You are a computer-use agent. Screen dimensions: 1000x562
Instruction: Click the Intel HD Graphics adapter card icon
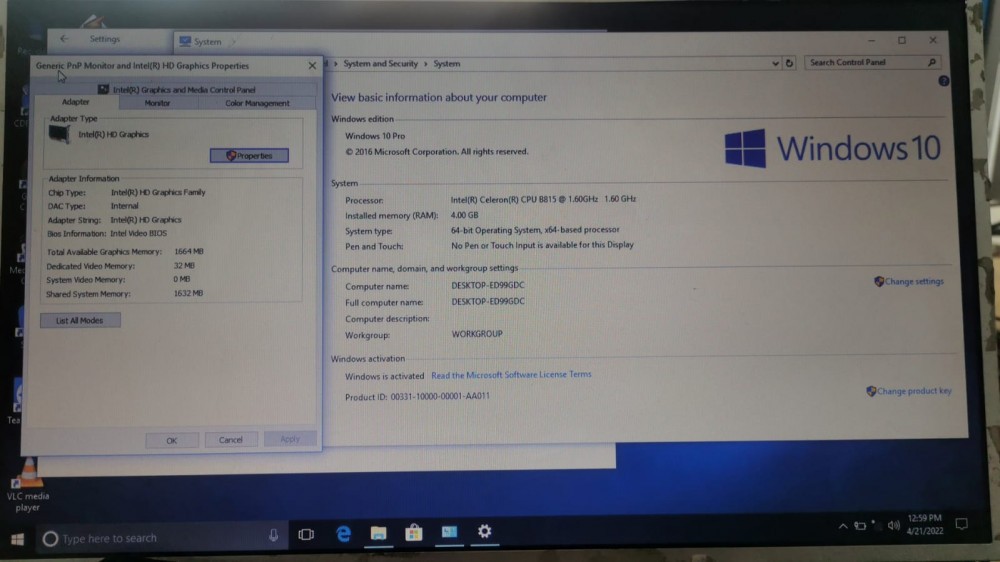pyautogui.click(x=59, y=134)
